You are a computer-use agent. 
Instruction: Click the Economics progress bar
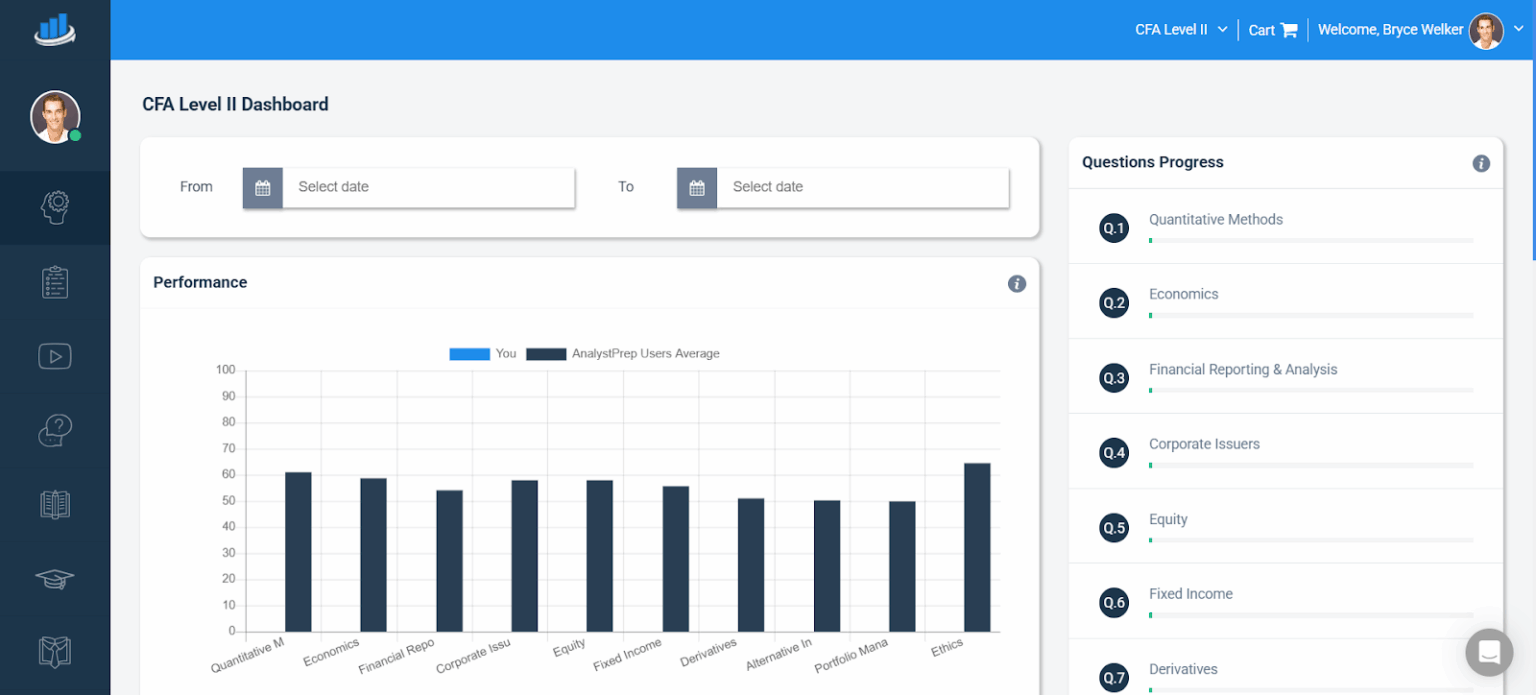click(x=1311, y=315)
